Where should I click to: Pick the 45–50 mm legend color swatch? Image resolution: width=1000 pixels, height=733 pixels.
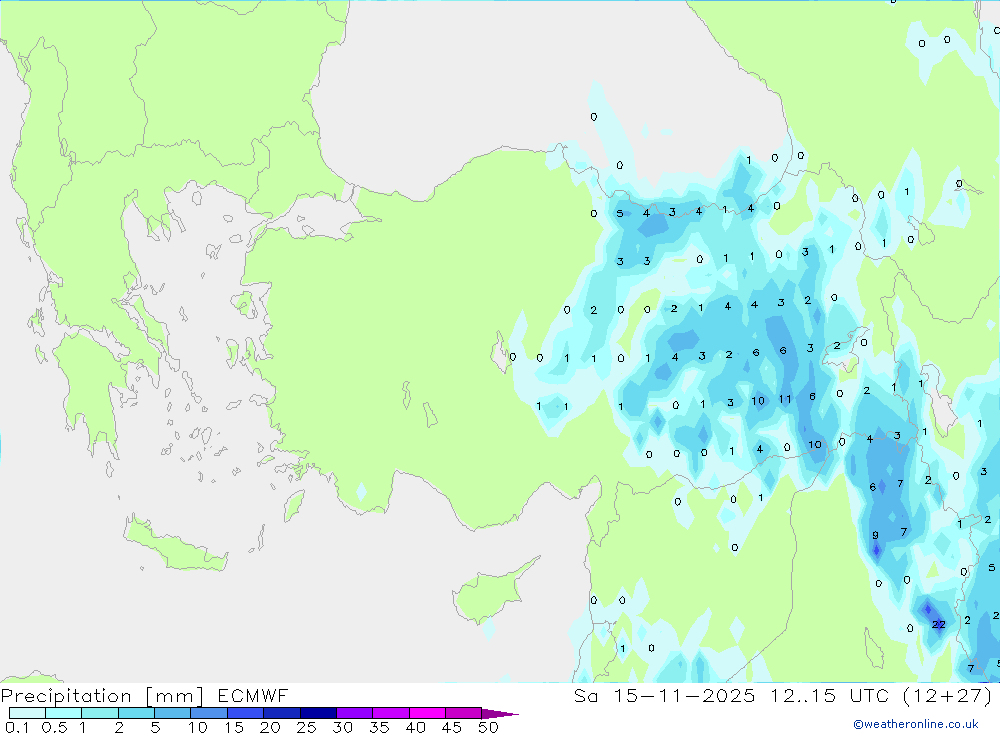click(464, 713)
